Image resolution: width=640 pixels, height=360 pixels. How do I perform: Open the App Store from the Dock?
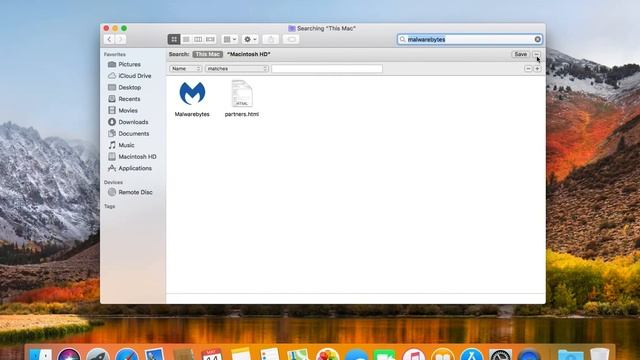(472, 354)
